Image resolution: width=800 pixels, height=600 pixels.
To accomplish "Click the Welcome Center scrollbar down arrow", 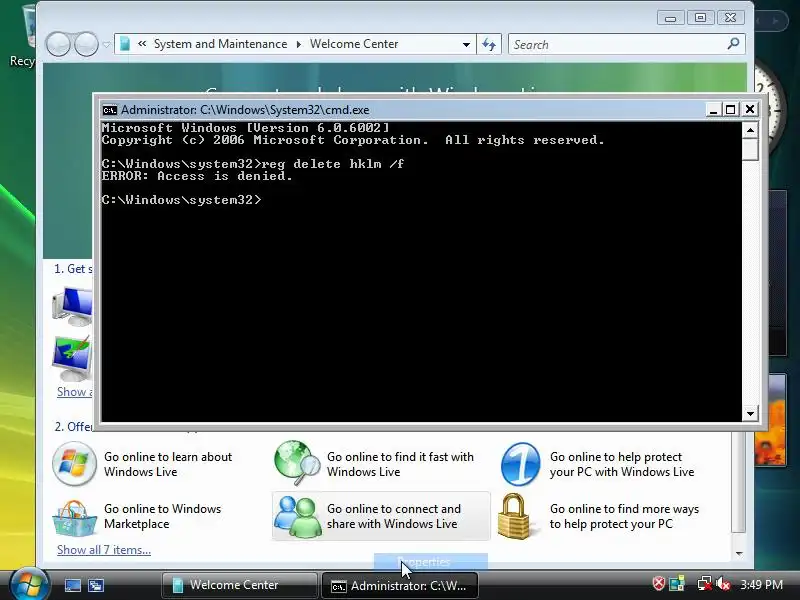I will click(x=739, y=554).
